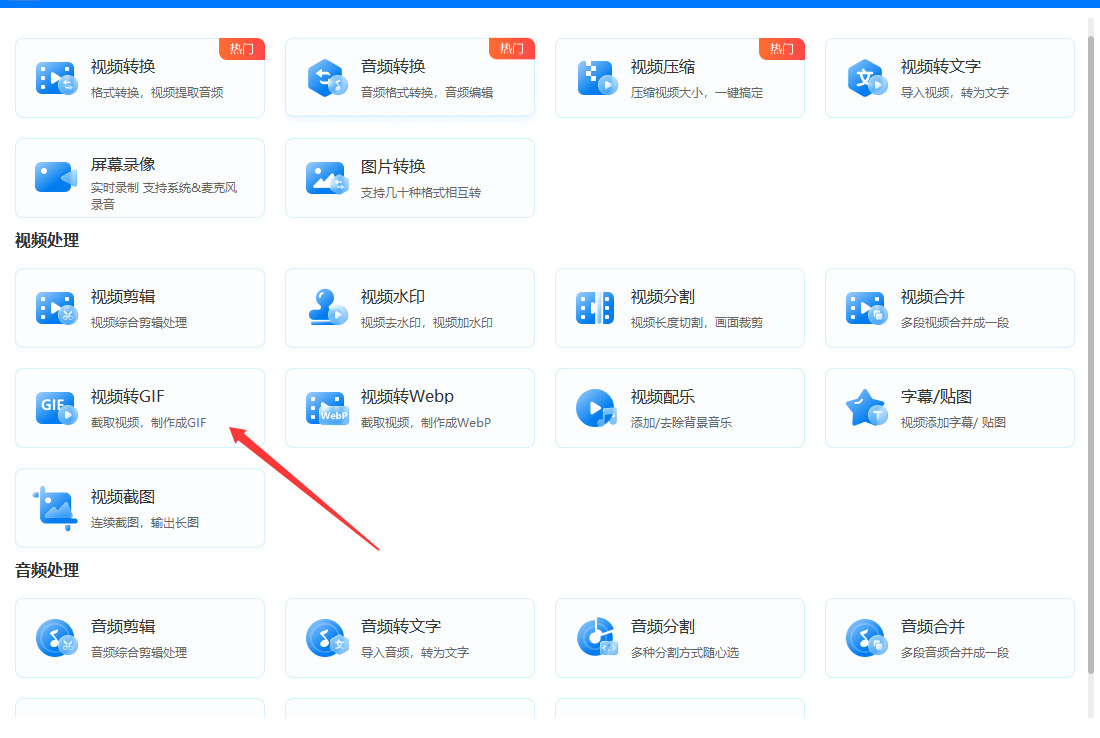Open the 视频剪辑 scissors icon

tap(56, 308)
